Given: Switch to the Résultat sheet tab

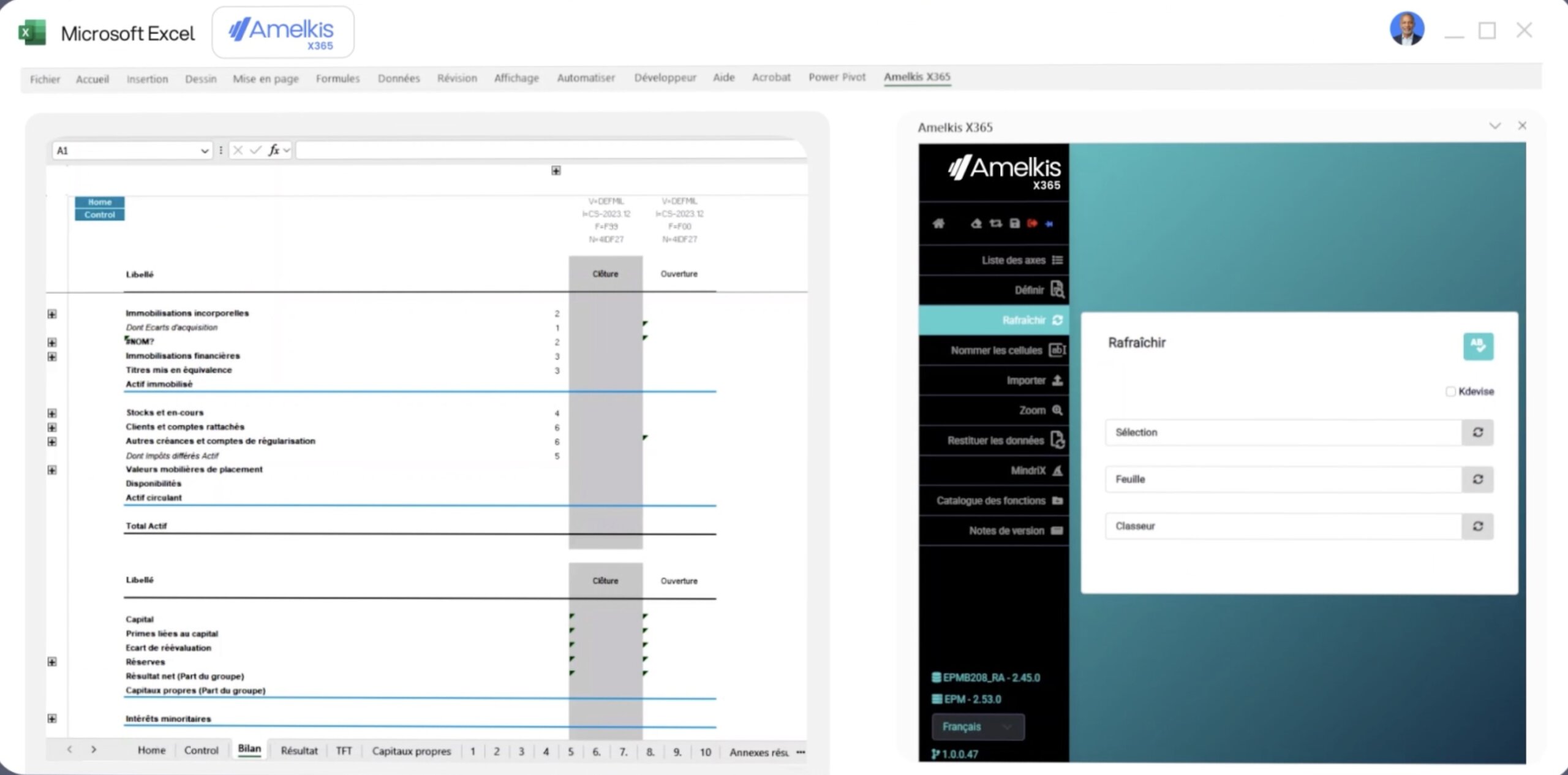Looking at the screenshot, I should point(299,751).
